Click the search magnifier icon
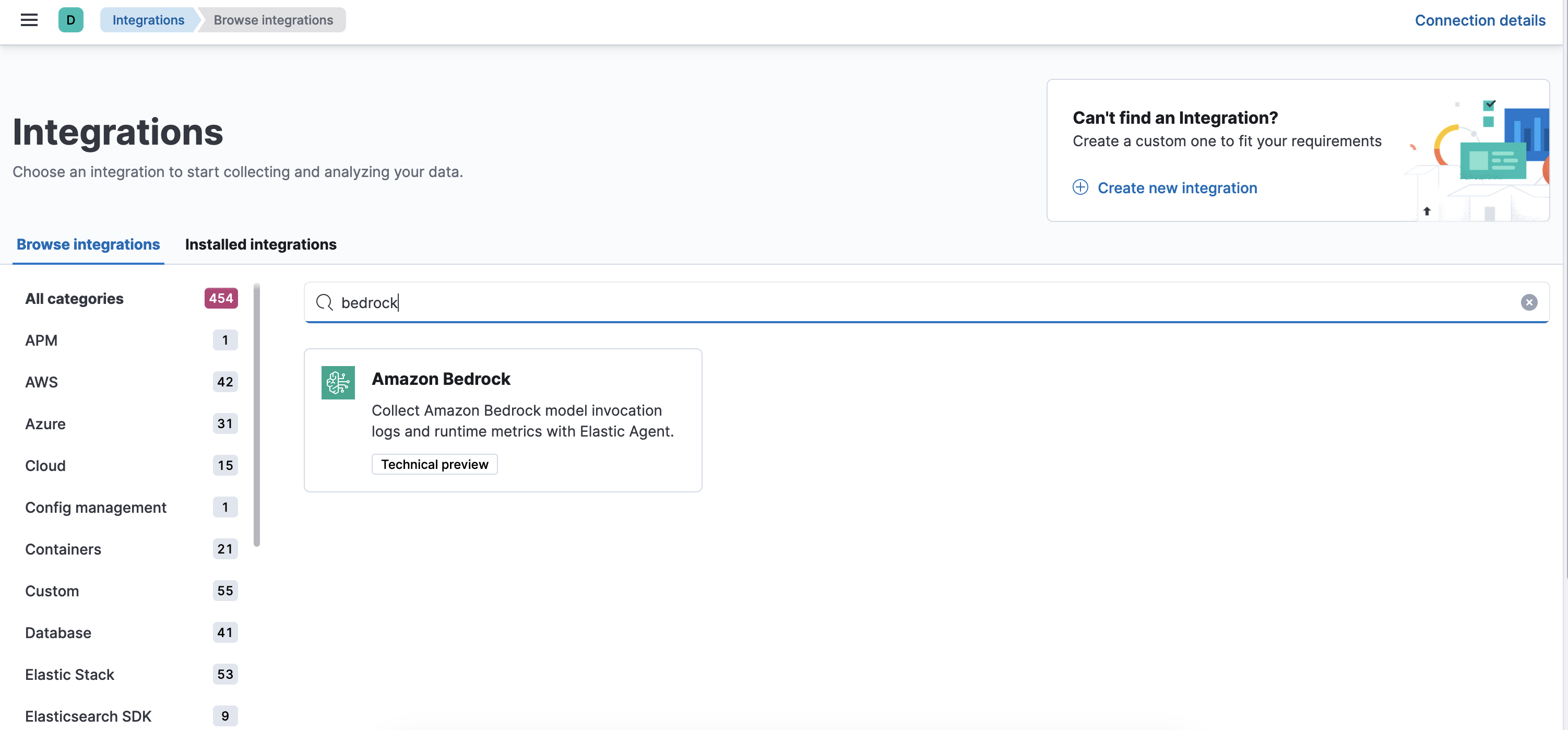The height and width of the screenshot is (730, 1568). [325, 302]
